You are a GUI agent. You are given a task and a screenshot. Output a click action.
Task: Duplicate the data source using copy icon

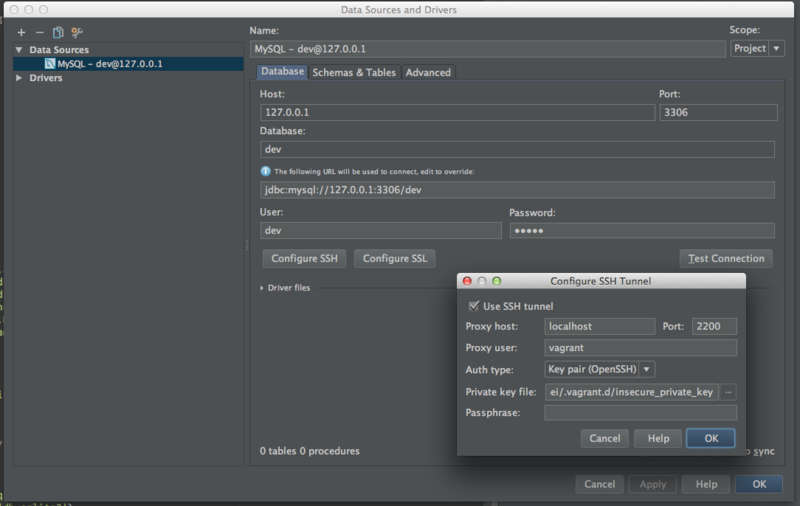click(58, 33)
